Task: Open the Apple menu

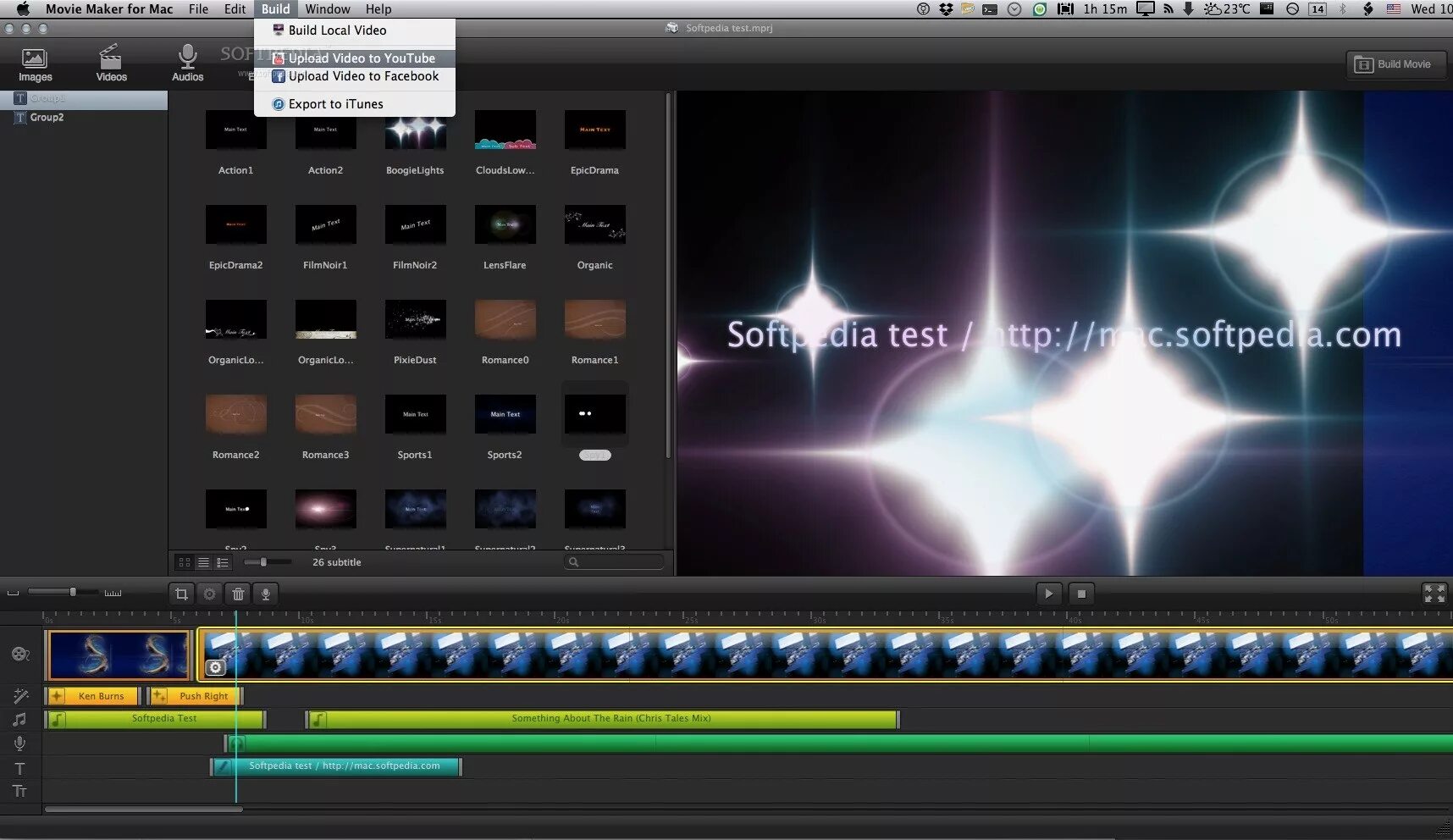Action: click(23, 9)
